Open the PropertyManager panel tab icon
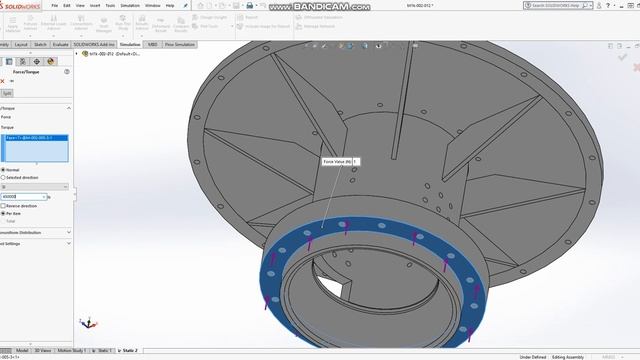 point(9,61)
